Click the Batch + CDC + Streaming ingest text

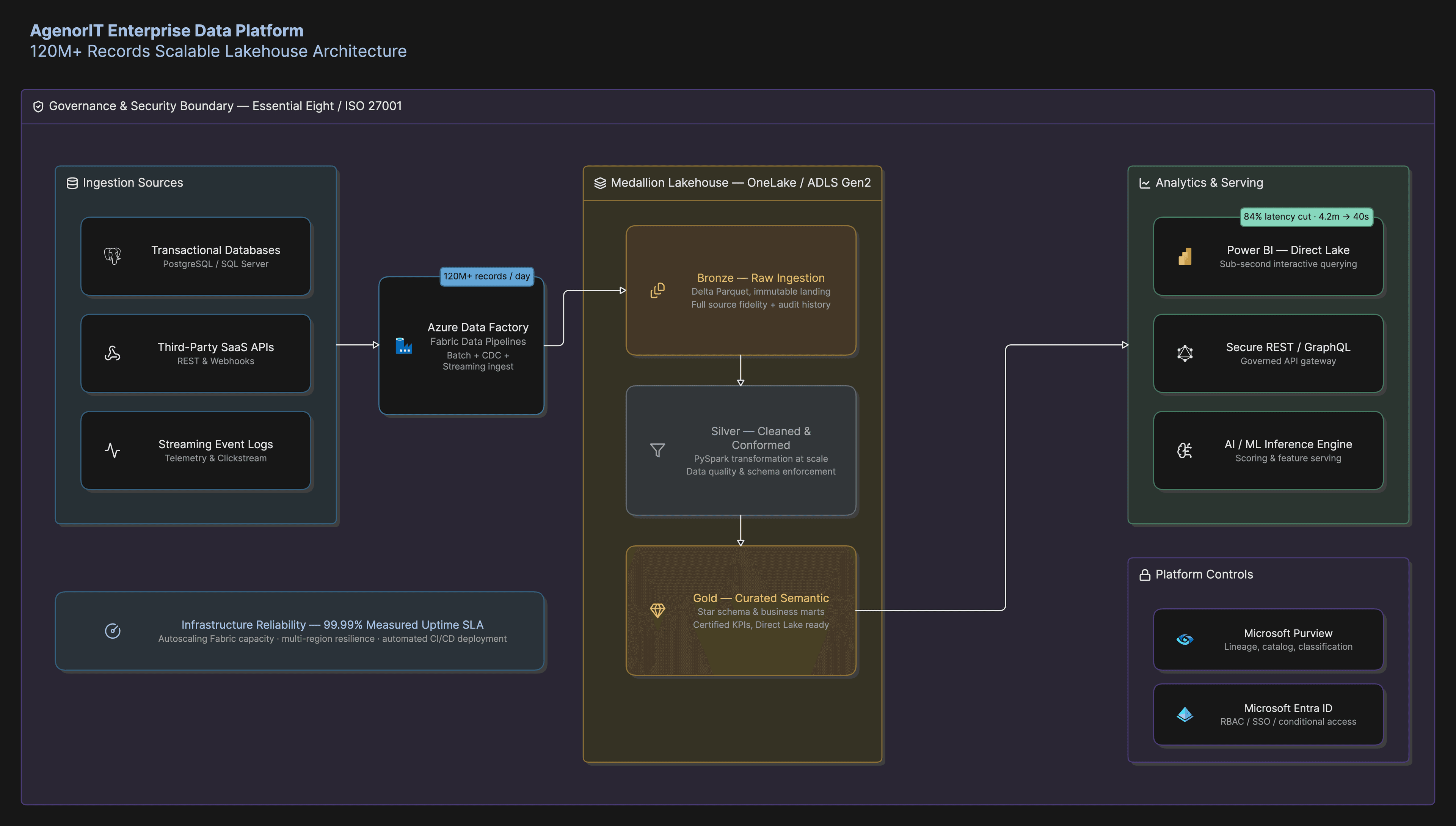pos(478,361)
